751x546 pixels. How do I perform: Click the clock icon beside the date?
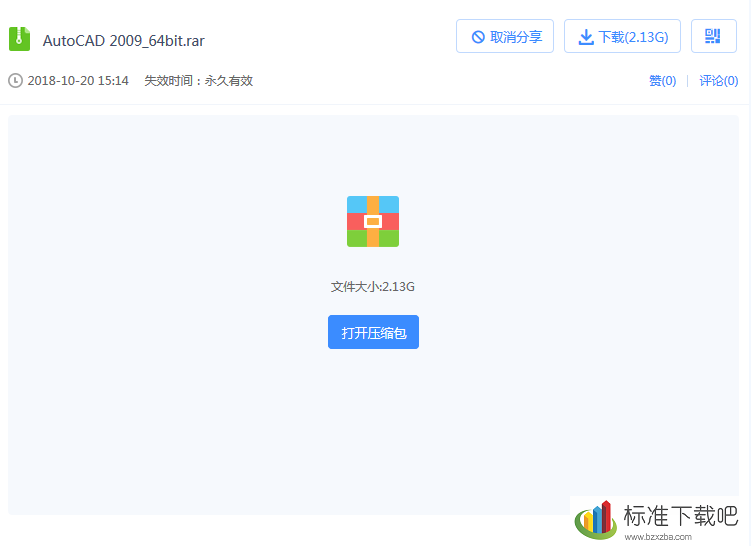pyautogui.click(x=15, y=80)
